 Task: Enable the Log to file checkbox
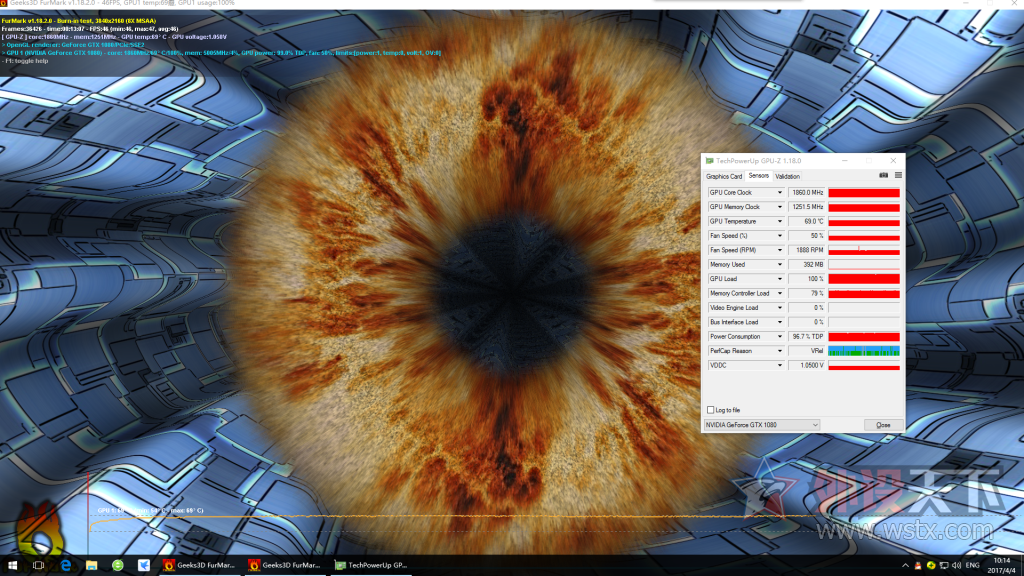pyautogui.click(x=711, y=410)
